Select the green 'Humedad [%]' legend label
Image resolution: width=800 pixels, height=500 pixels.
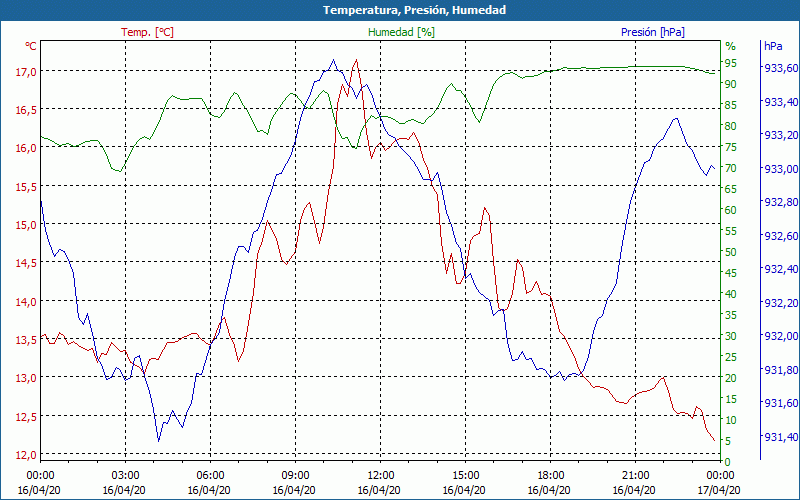402,32
